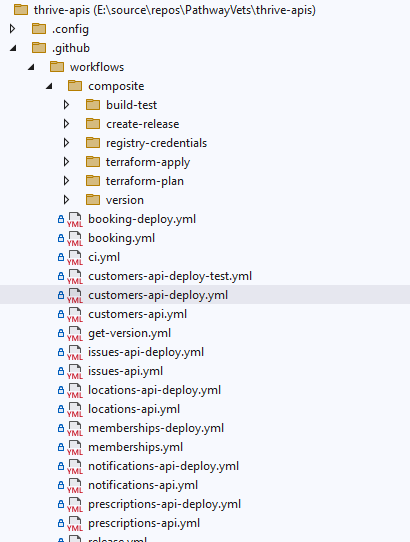This screenshot has width=410, height=542.
Task: Expand the build-test folder arrow
Action: [x=66, y=105]
